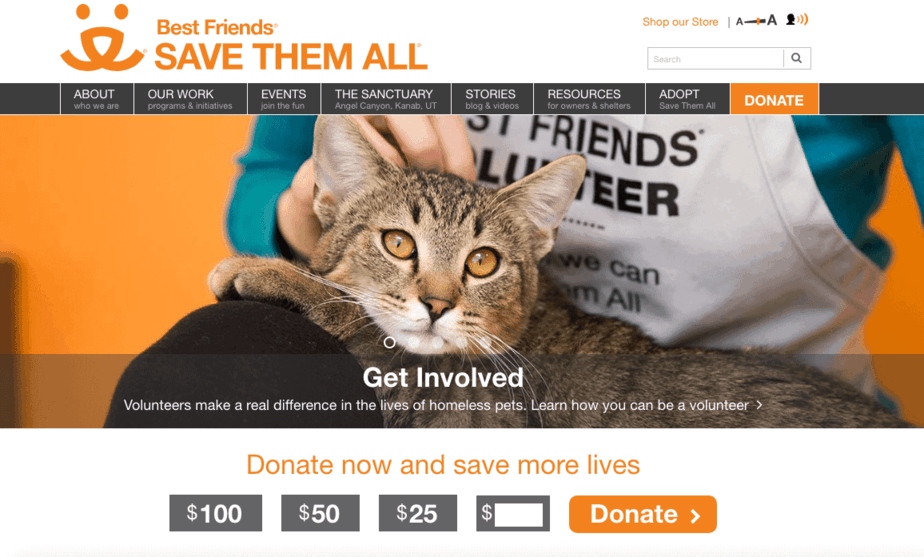Open the Our Work programs menu

coord(190,98)
